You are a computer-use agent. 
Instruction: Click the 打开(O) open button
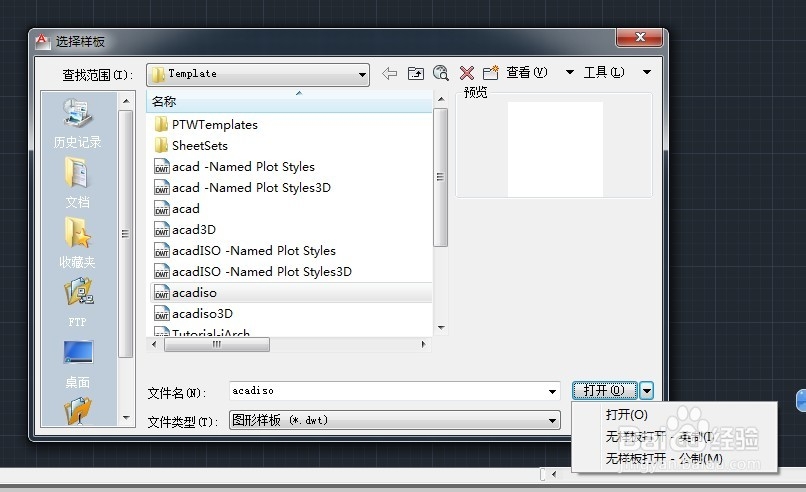(604, 391)
